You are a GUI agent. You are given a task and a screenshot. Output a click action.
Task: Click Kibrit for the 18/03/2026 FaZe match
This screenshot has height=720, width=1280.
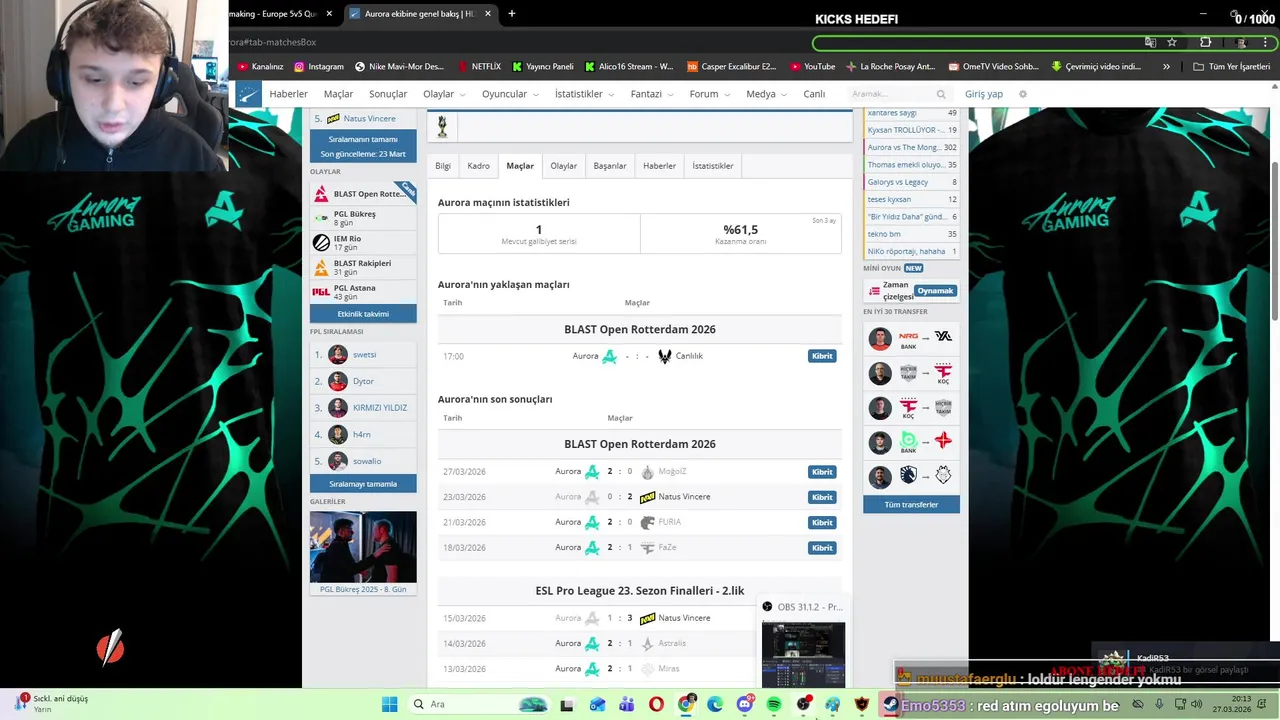822,548
